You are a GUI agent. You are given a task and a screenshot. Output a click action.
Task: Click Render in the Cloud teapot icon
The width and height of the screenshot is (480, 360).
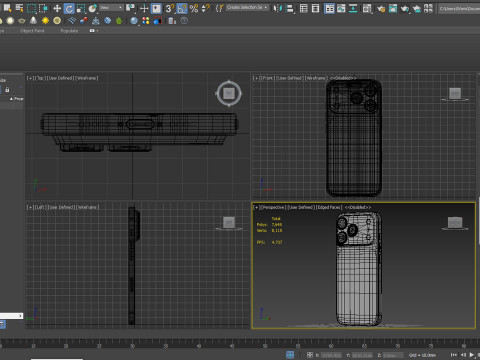(417, 8)
